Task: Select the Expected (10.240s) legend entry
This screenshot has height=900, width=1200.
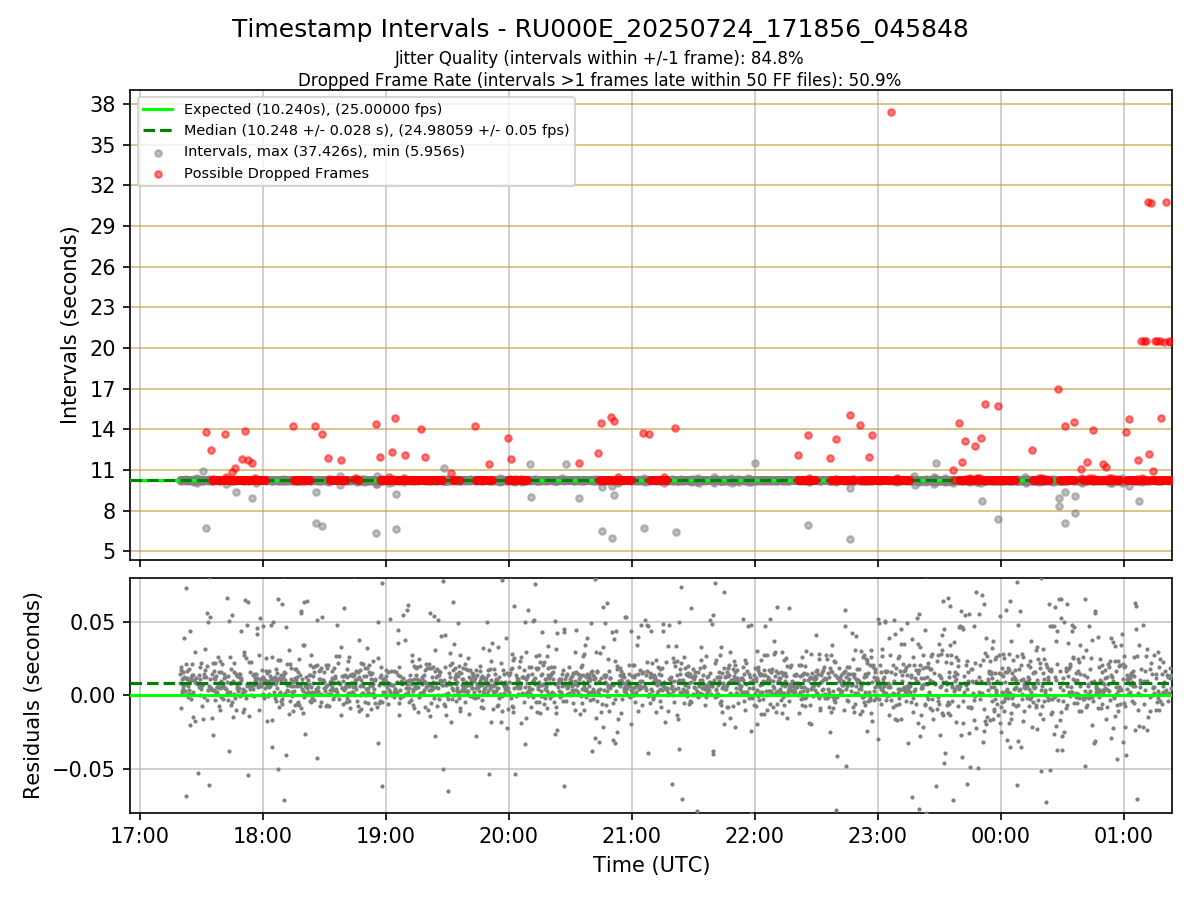Action: click(x=313, y=110)
